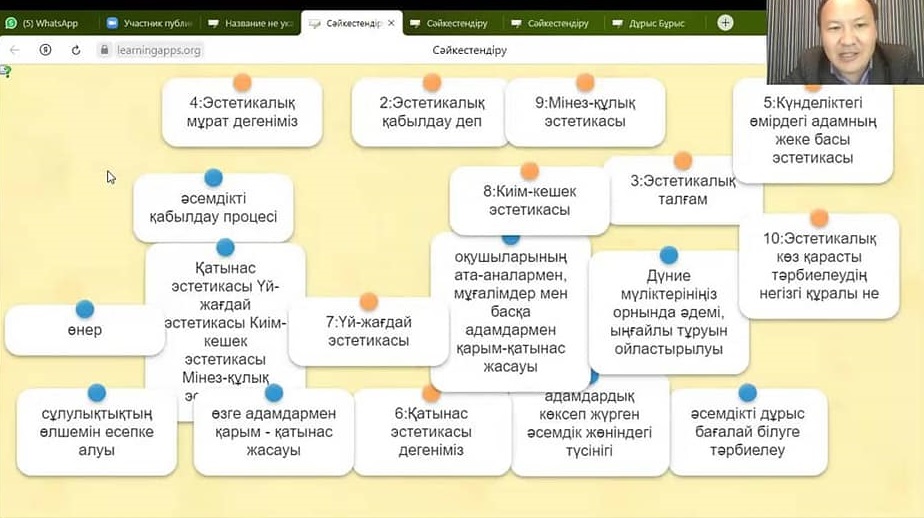Image resolution: width=924 pixels, height=518 pixels.
Task: Click orange pin on 7:Үй-жағдай эстетикасы card
Action: point(368,301)
